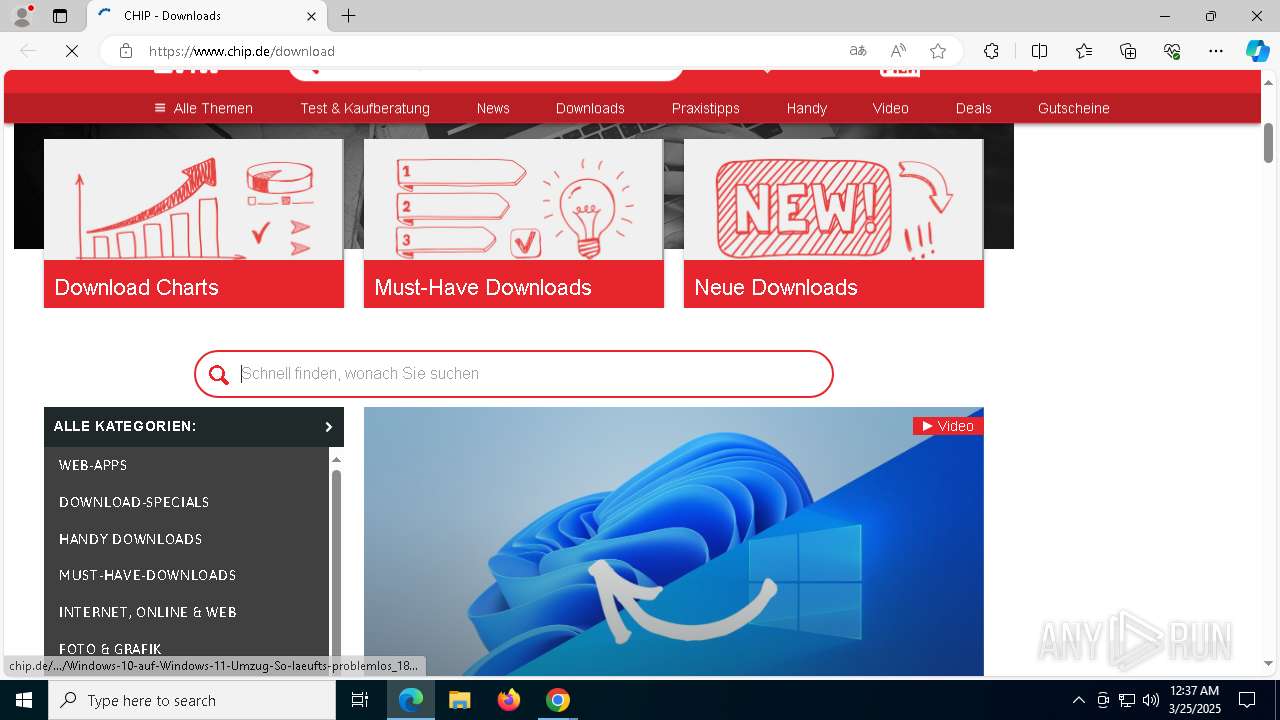Select the Web-Apps category
1280x720 pixels.
[x=93, y=465]
